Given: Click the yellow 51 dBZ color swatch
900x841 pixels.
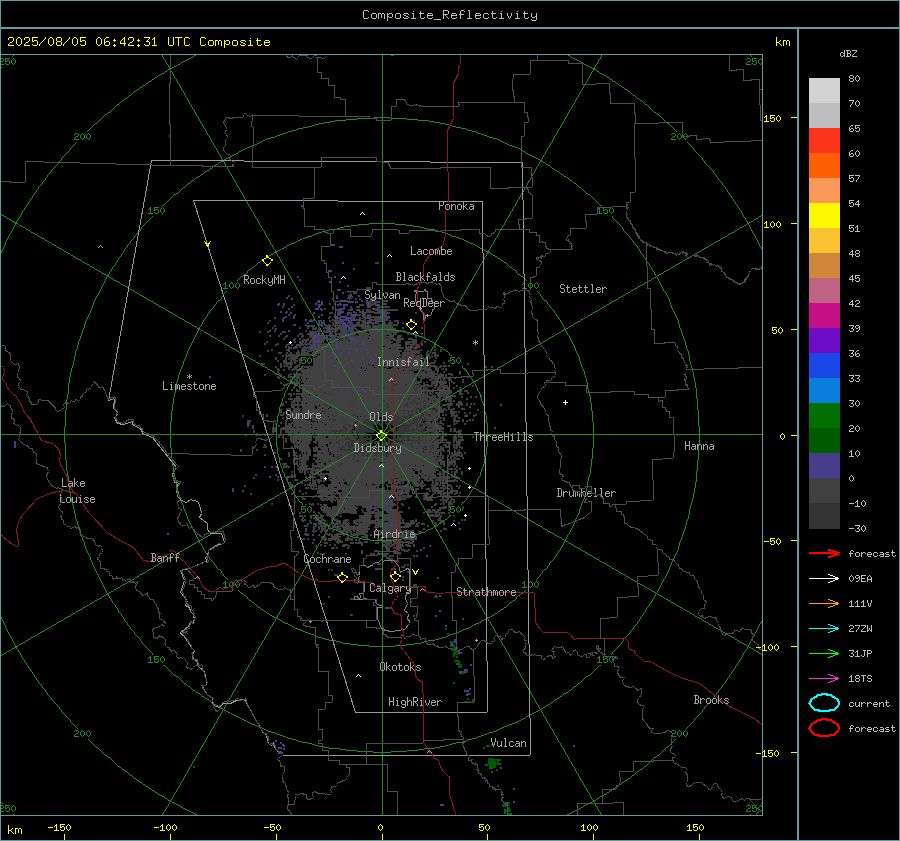Looking at the screenshot, I should [x=824, y=216].
